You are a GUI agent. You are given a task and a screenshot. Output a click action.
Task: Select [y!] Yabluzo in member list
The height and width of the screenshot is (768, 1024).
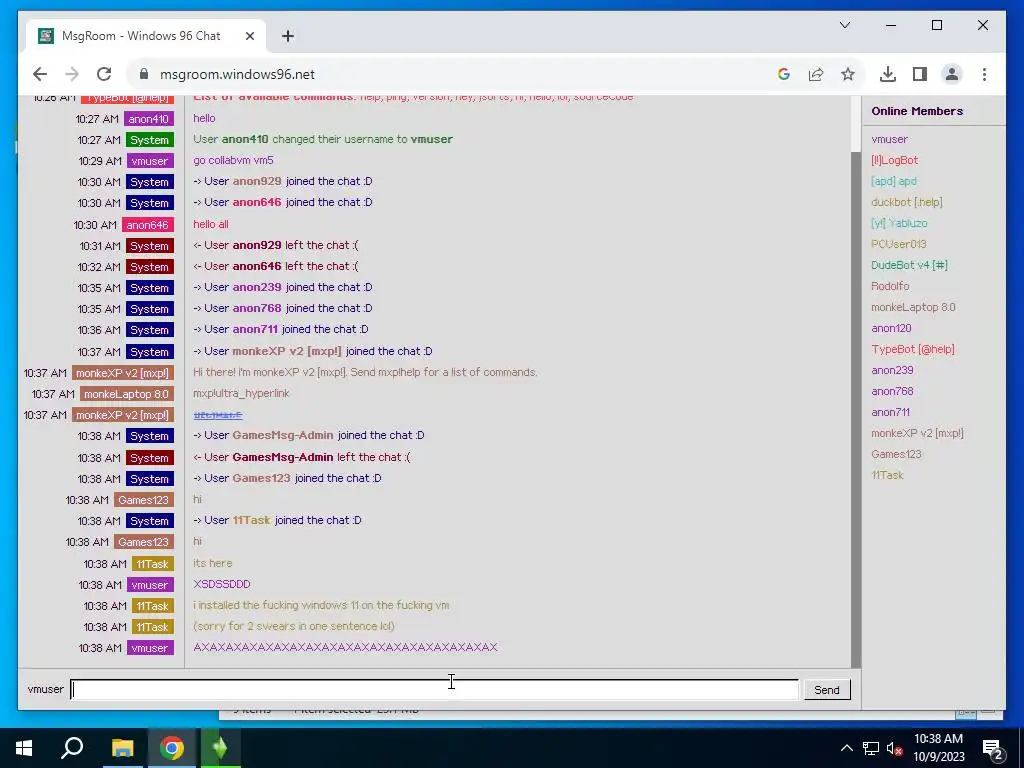[x=899, y=223]
